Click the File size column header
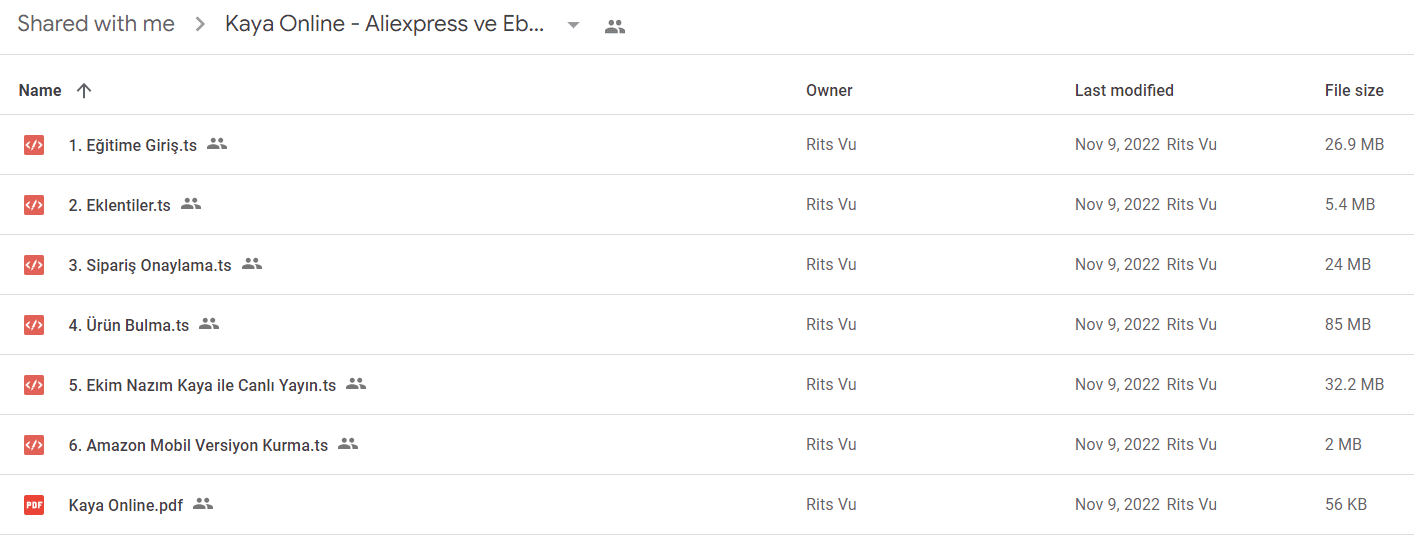 pyautogui.click(x=1354, y=90)
